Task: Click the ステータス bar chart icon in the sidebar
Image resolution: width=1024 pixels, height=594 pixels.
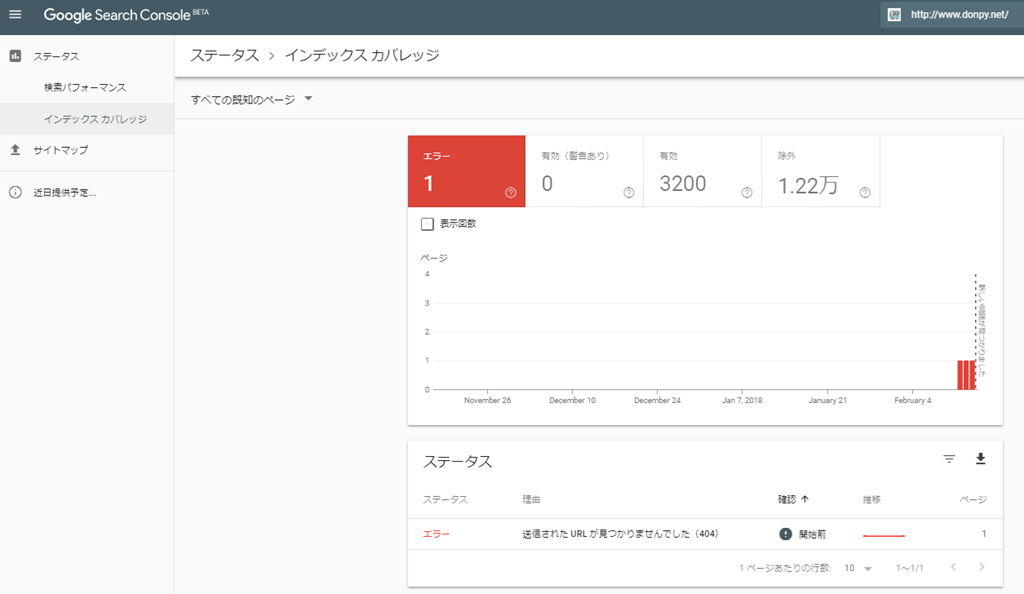Action: (x=15, y=56)
